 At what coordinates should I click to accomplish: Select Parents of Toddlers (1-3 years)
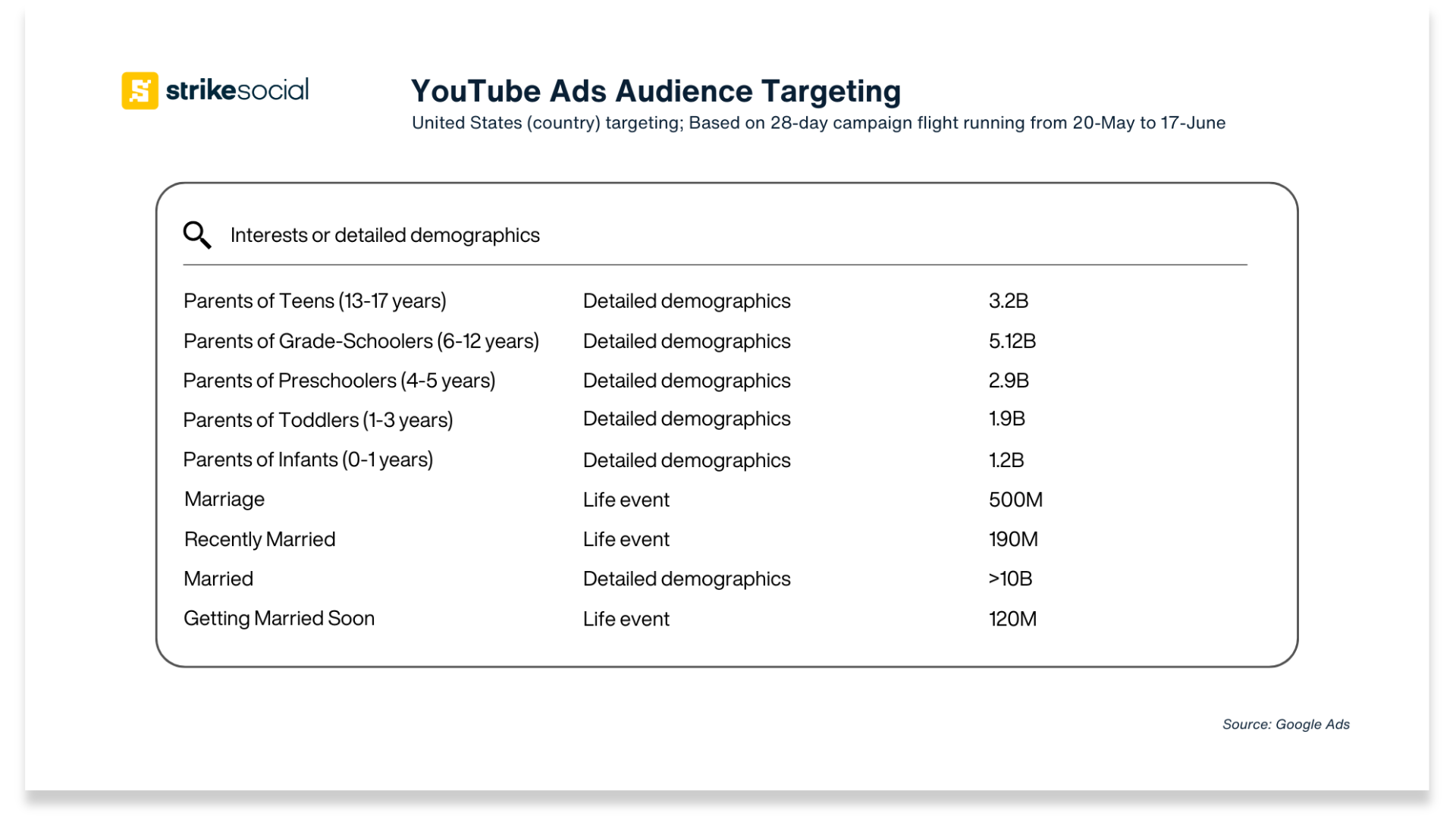318,420
